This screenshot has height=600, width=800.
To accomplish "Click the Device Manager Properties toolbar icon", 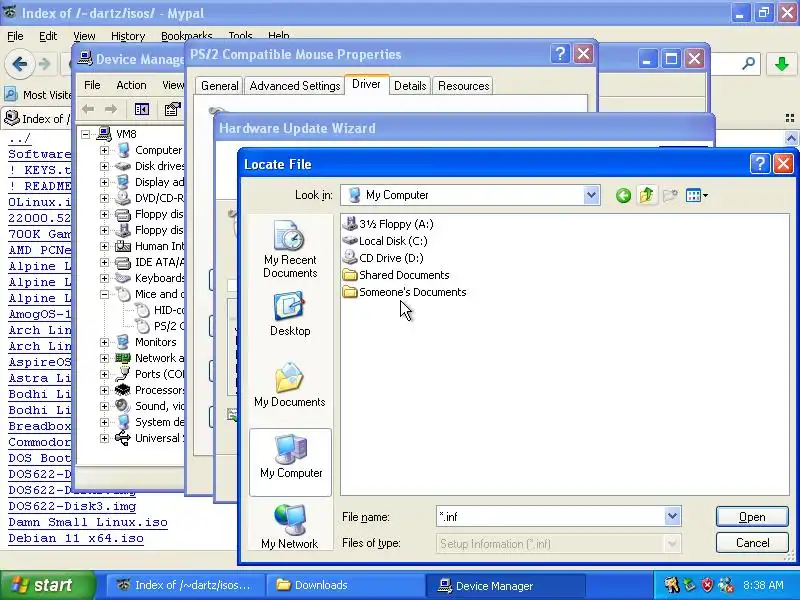I will pyautogui.click(x=172, y=109).
